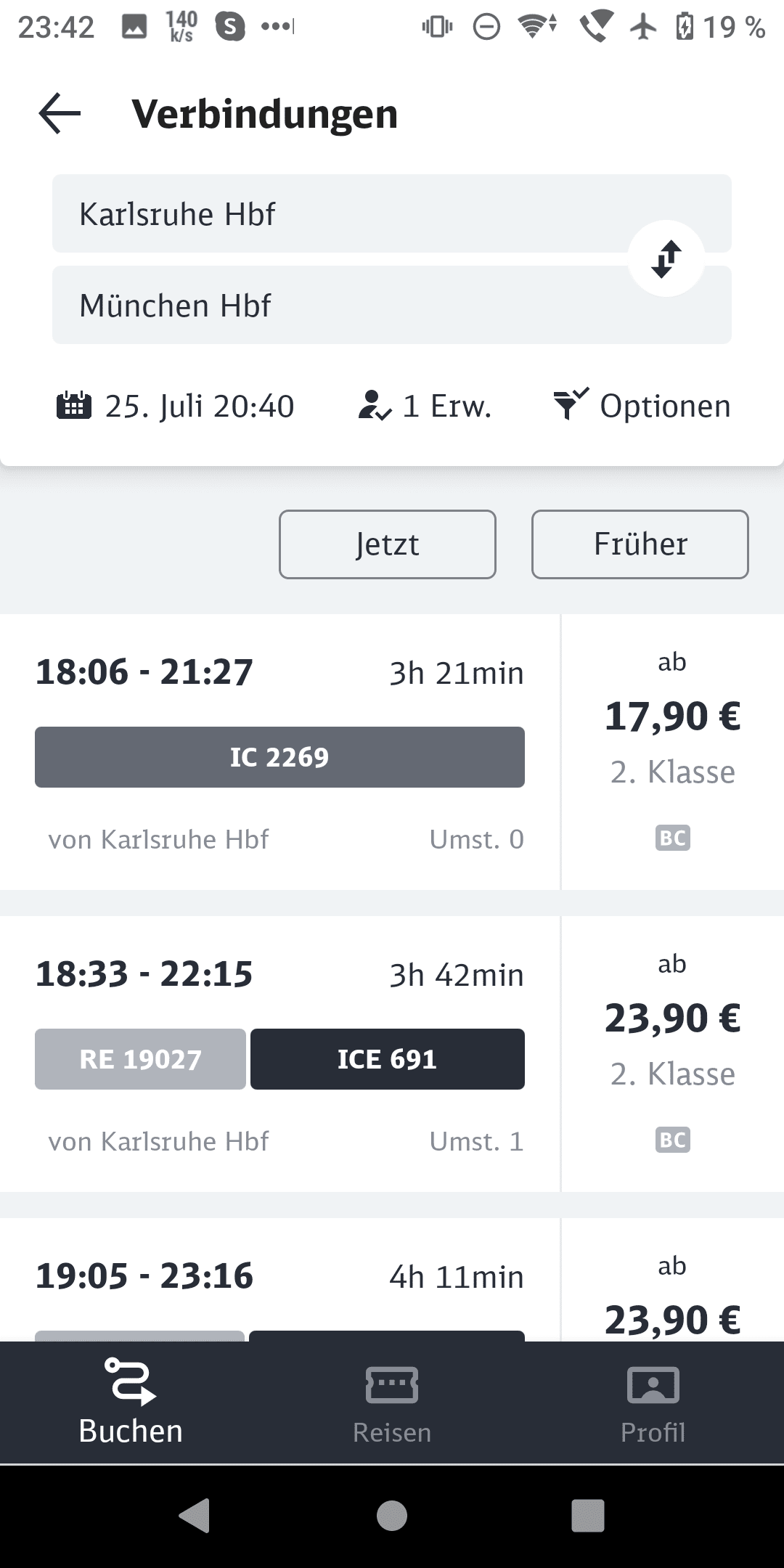Tap the back arrow icon
The image size is (784, 1568).
click(x=60, y=114)
